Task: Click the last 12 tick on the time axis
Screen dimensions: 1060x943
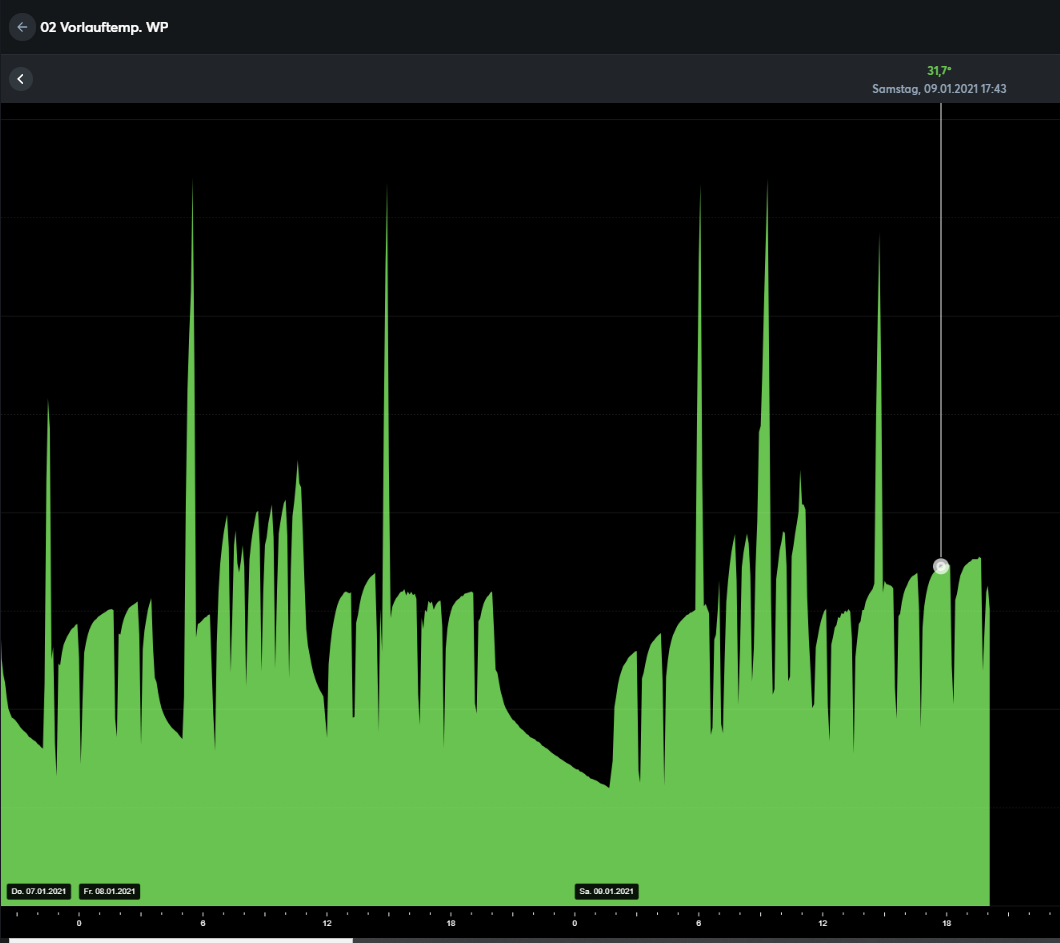Action: [822, 923]
